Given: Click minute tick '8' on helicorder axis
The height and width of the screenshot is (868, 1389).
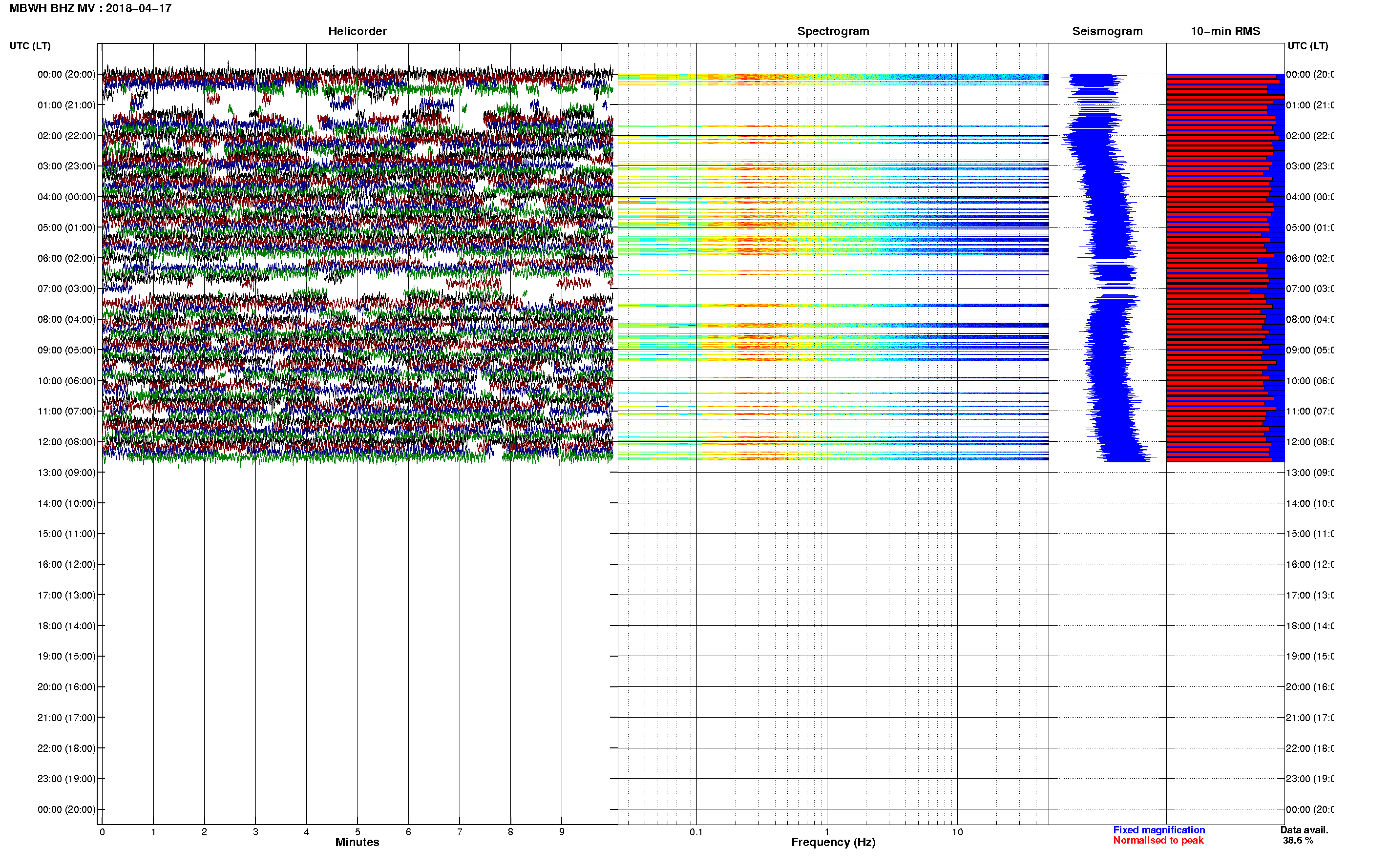Looking at the screenshot, I should [x=510, y=832].
